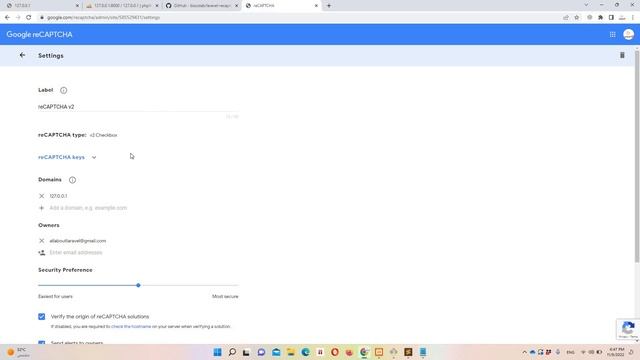Open the Chrome three-dot menu
This screenshot has width=640, height=360.
point(633,18)
